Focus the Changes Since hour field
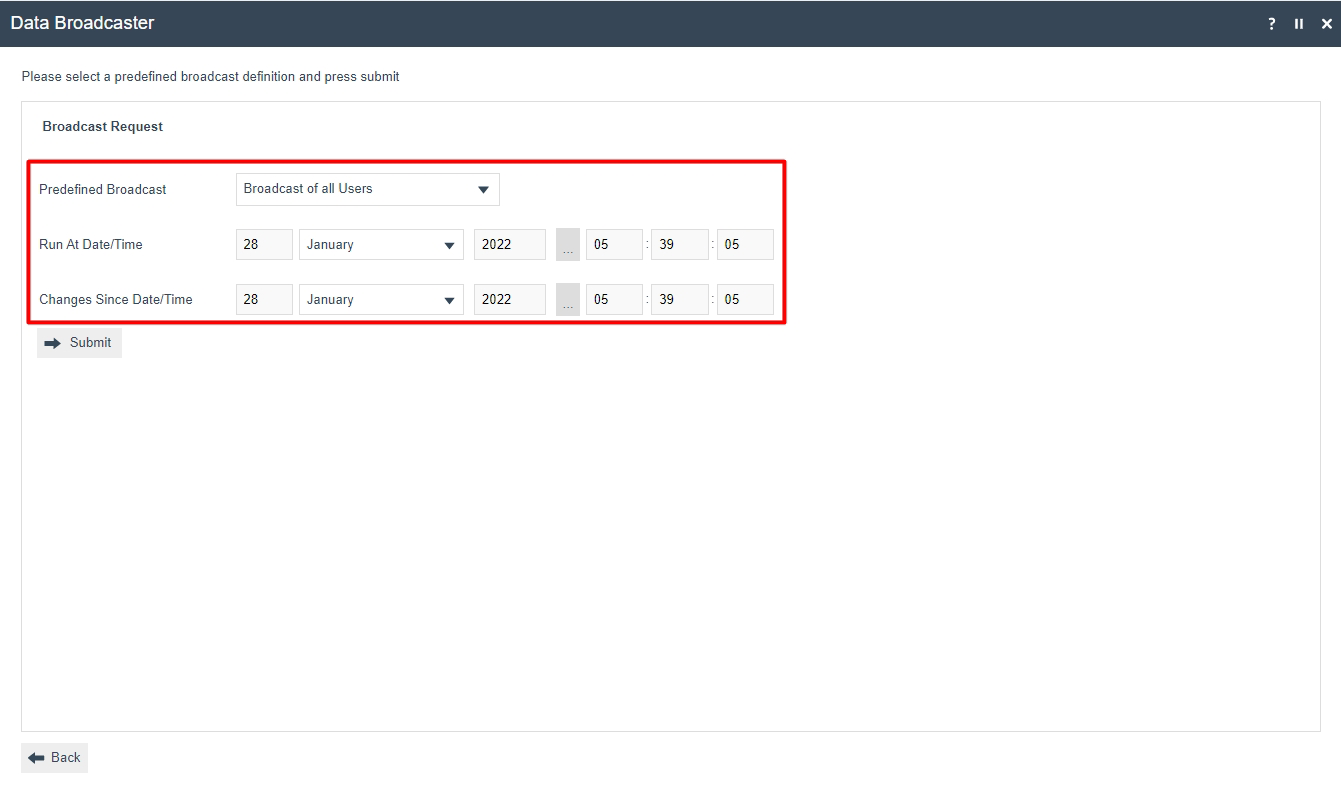Screen dimensions: 1341x787 [x=613, y=300]
